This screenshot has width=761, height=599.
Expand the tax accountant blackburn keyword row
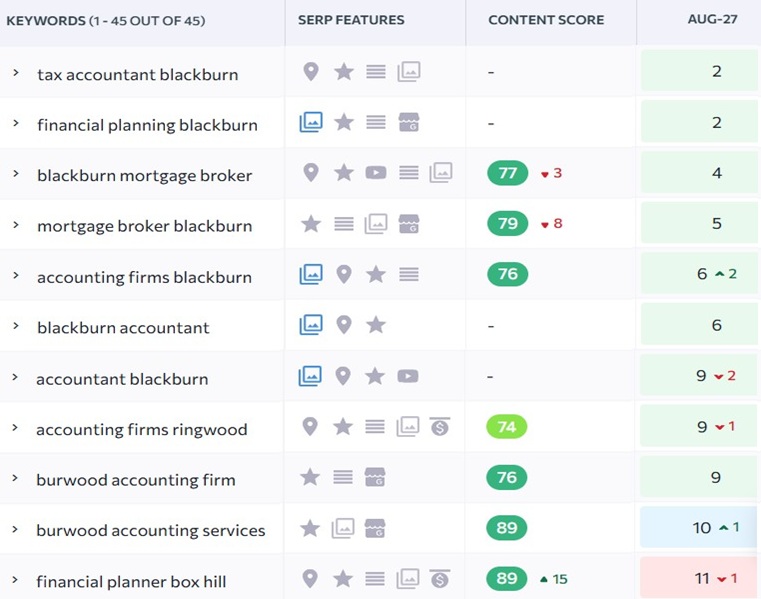(x=16, y=73)
